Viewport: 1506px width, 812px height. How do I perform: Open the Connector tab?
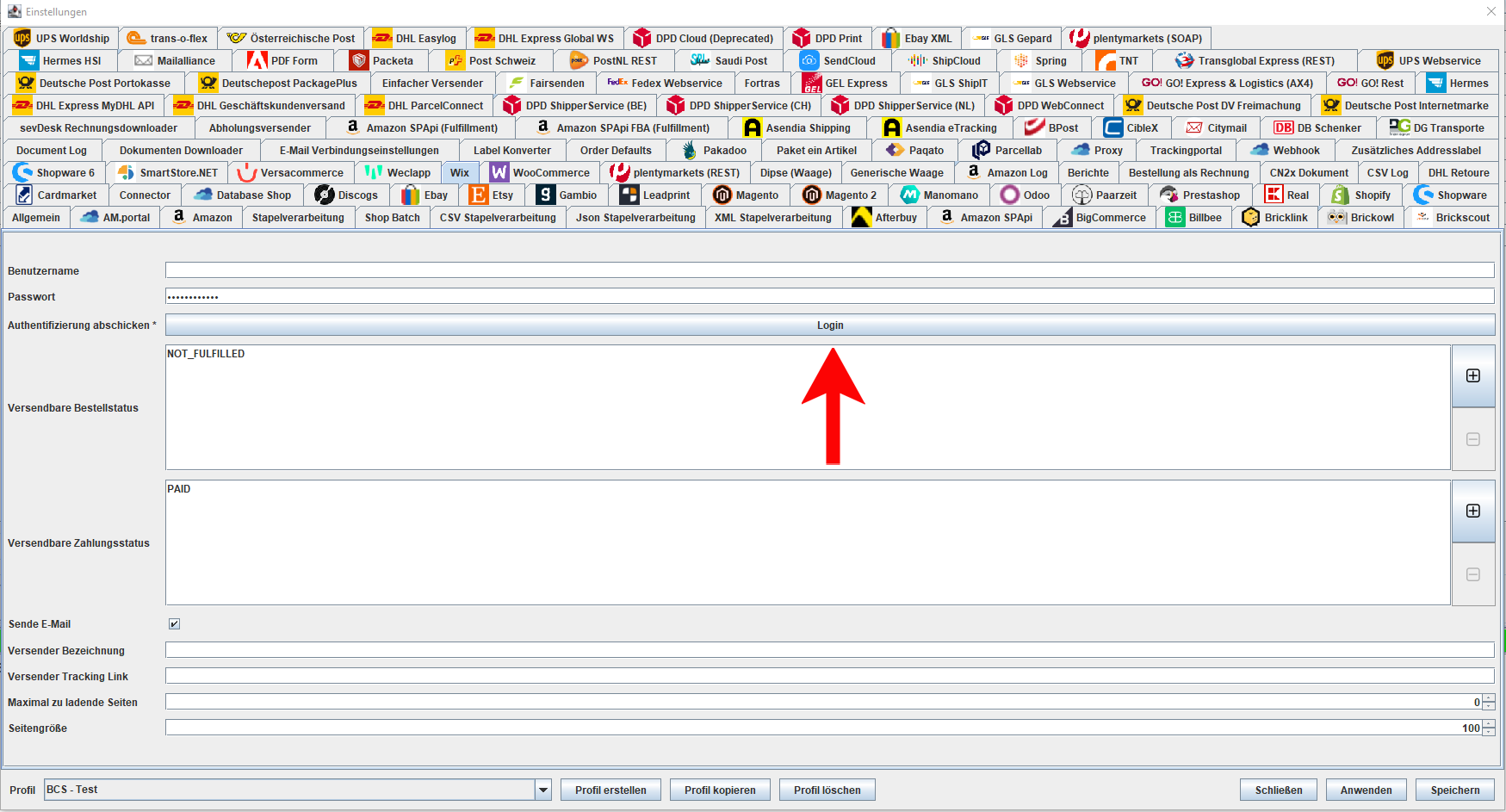[x=145, y=195]
